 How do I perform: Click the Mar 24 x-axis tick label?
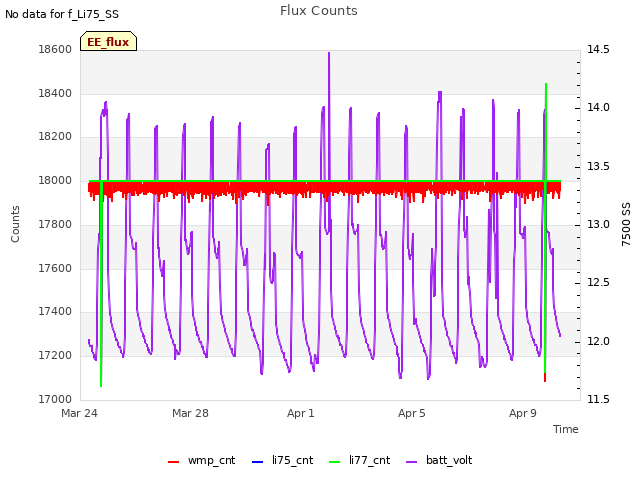tap(80, 413)
